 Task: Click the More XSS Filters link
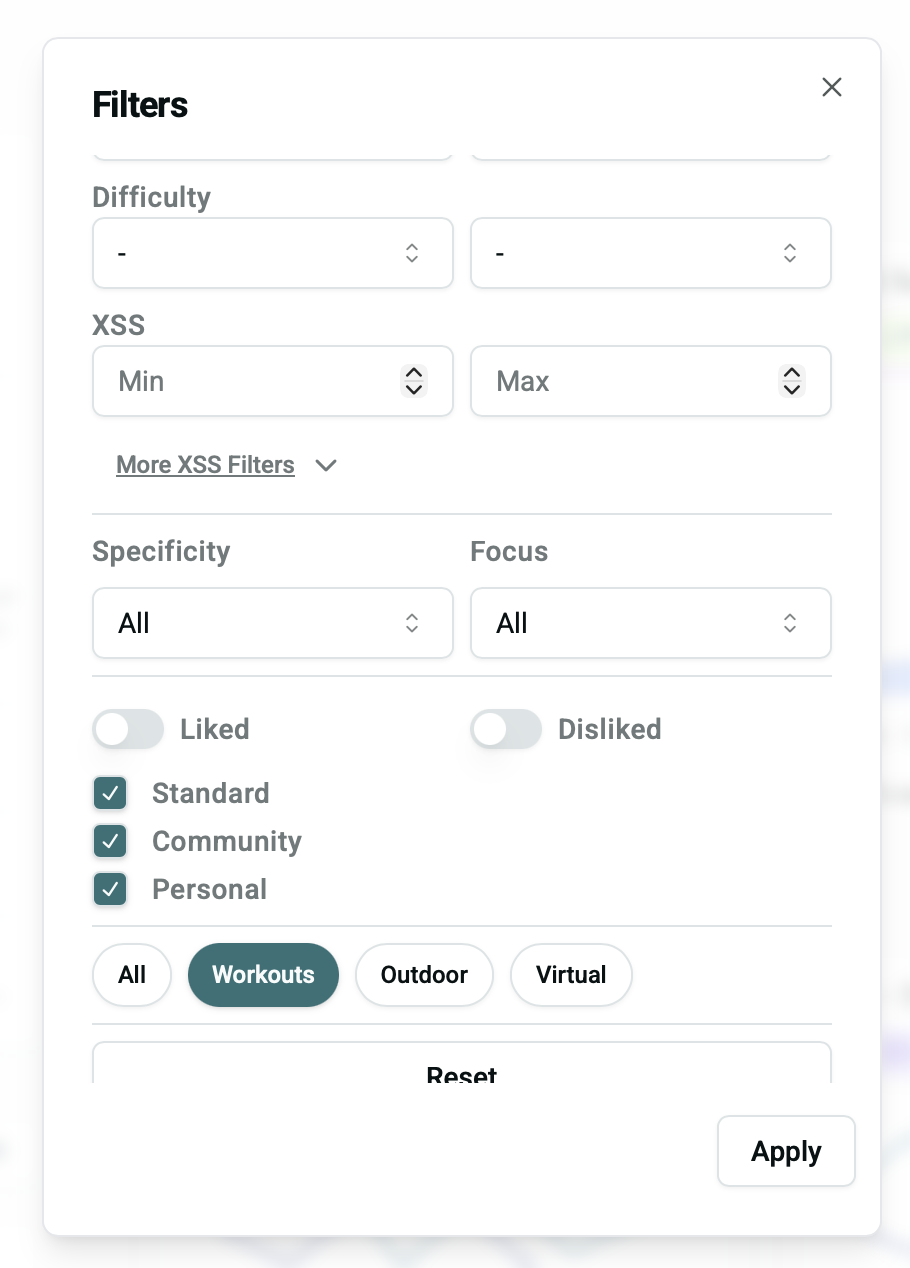click(205, 465)
